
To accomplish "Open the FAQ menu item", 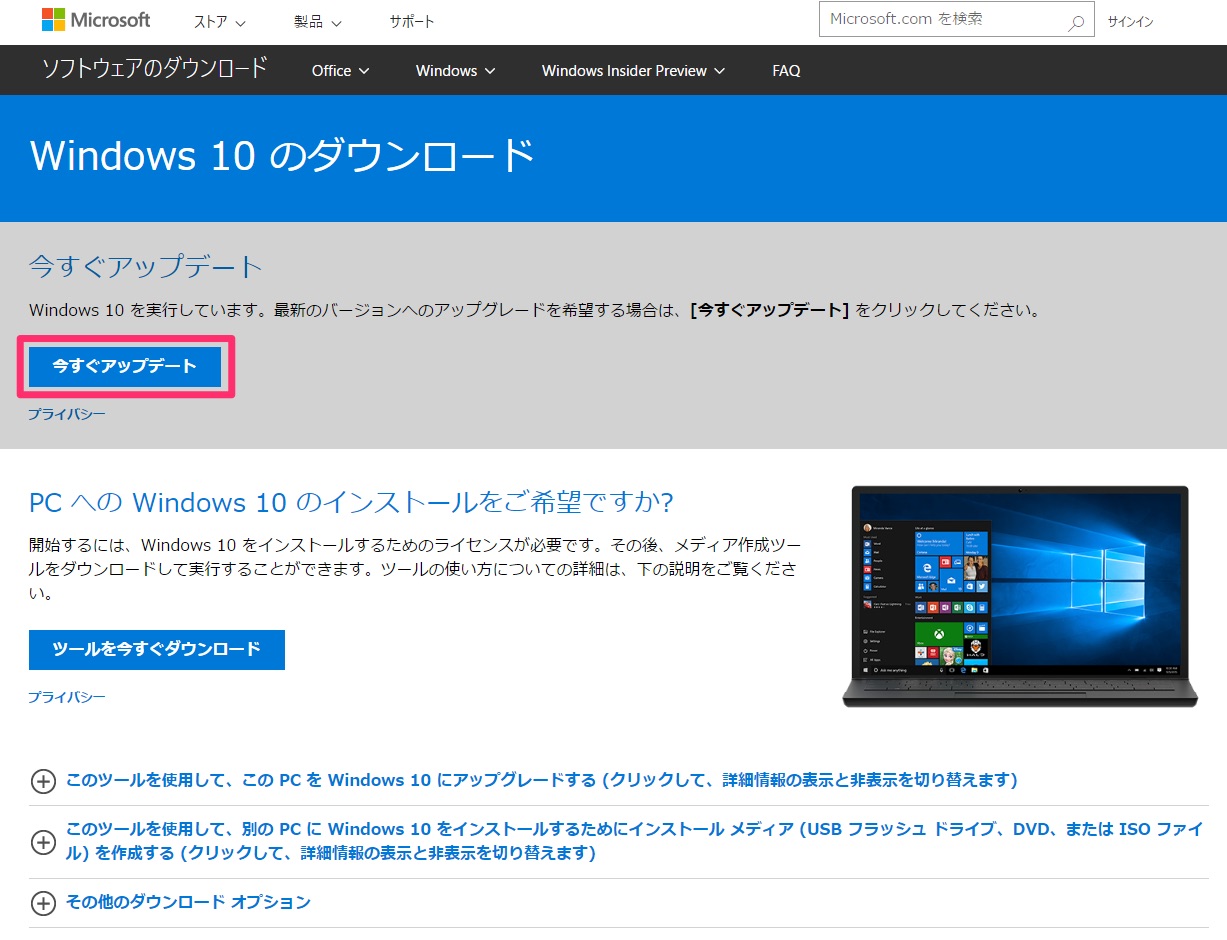I will [x=786, y=71].
